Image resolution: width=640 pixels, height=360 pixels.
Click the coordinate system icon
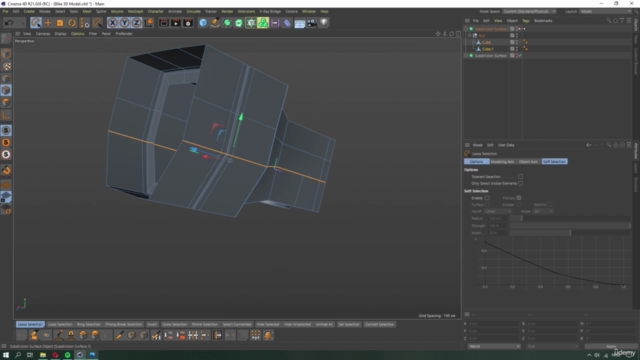click(x=149, y=23)
